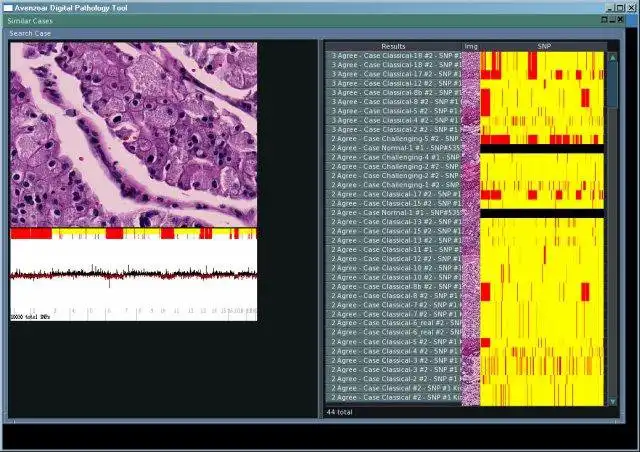Click the red-yellow SNP bar under the image
This screenshot has width=640, height=452.
pos(133,233)
